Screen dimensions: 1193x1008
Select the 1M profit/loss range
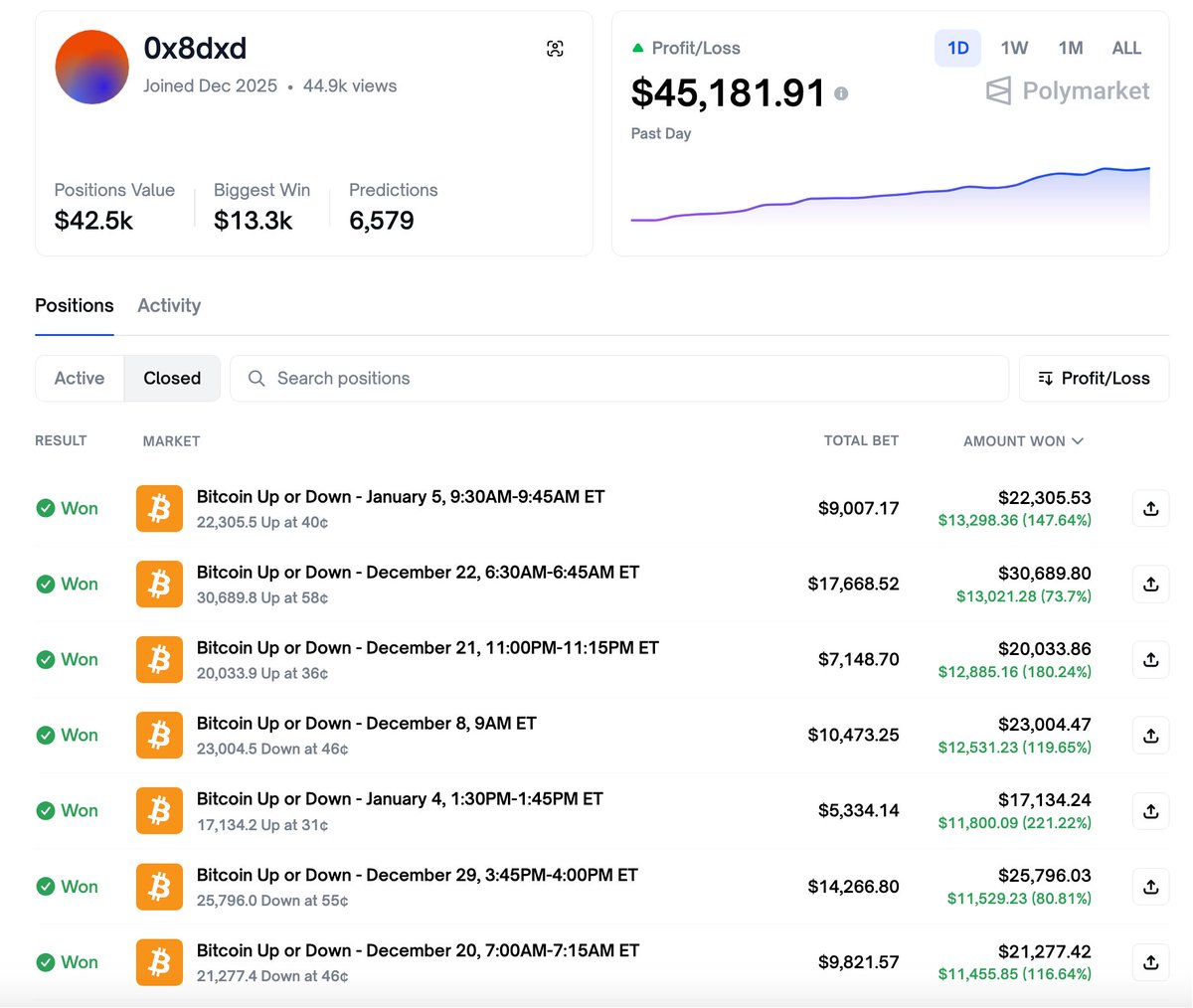point(1071,48)
